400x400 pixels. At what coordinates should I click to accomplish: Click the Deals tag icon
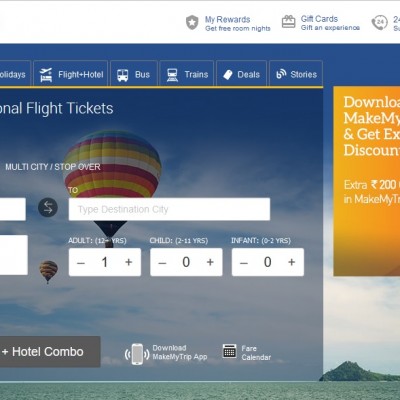point(228,75)
